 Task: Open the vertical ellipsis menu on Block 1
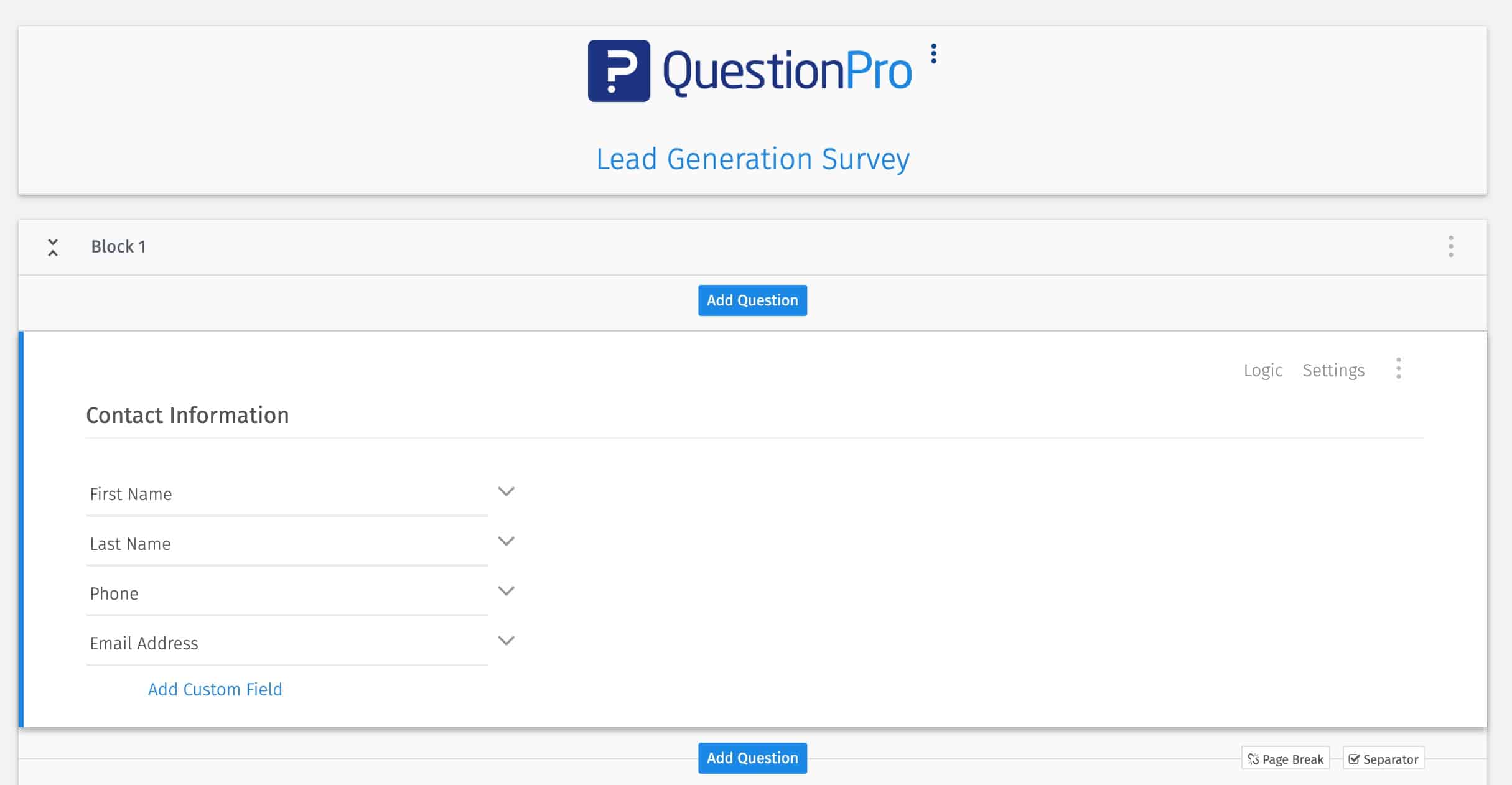(1451, 247)
